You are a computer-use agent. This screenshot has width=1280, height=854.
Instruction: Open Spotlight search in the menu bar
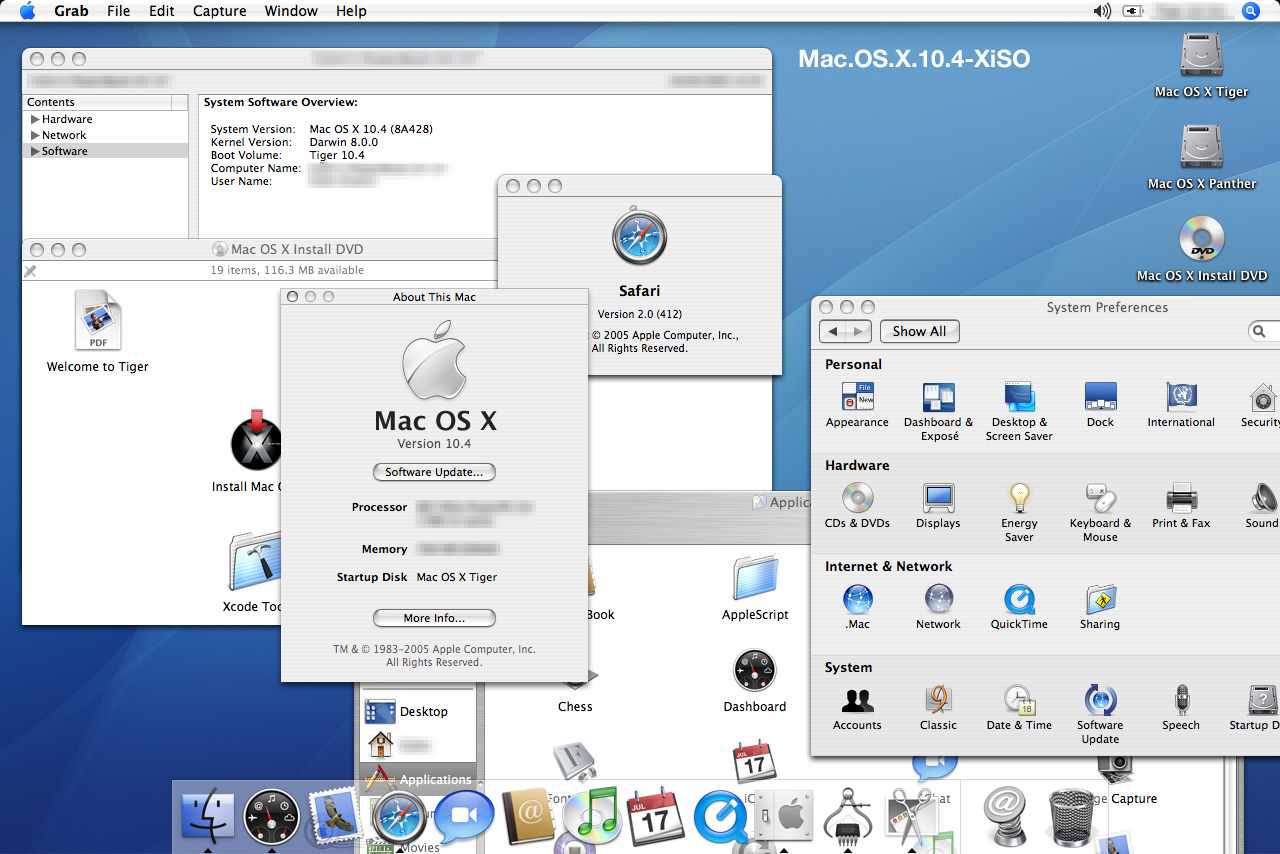[1251, 11]
